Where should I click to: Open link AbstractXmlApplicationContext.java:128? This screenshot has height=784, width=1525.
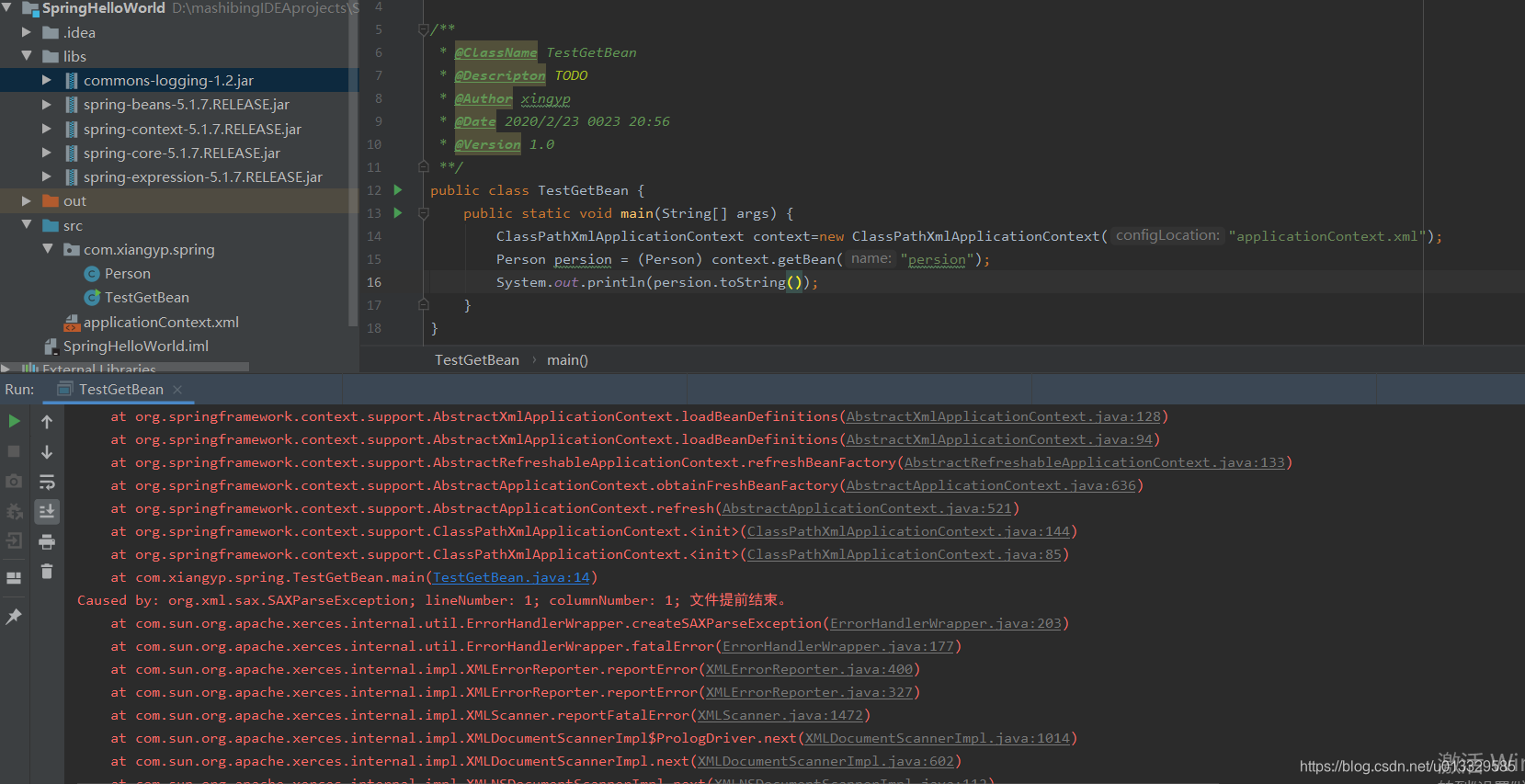[x=1004, y=416]
